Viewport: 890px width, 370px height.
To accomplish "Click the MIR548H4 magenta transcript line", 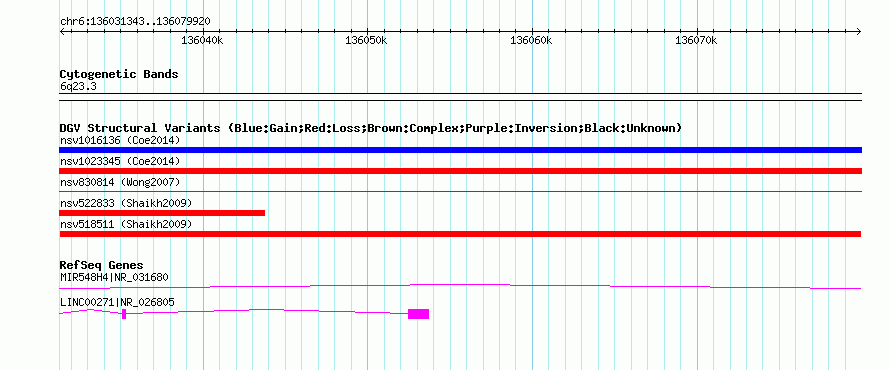I will (x=460, y=286).
